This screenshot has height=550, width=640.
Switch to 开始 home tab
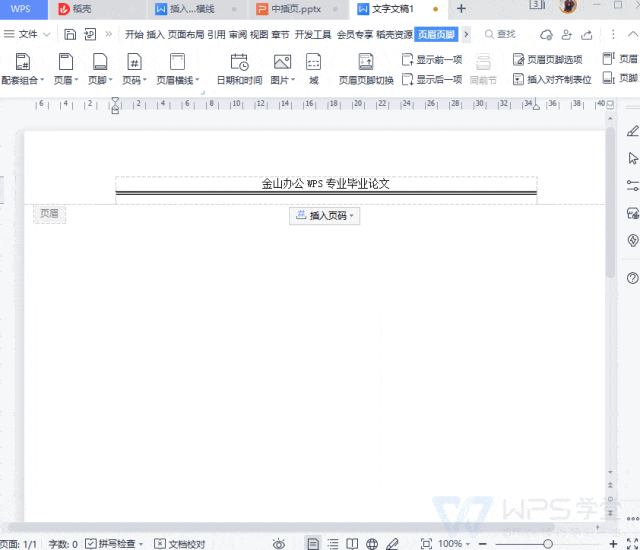pos(134,34)
